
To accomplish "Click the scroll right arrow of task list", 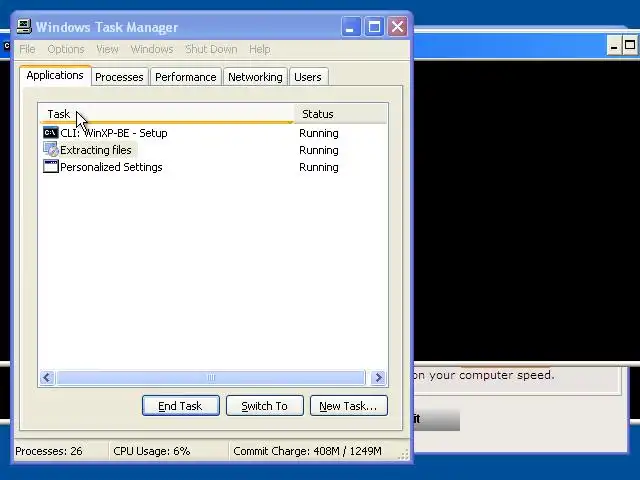I will (x=378, y=378).
